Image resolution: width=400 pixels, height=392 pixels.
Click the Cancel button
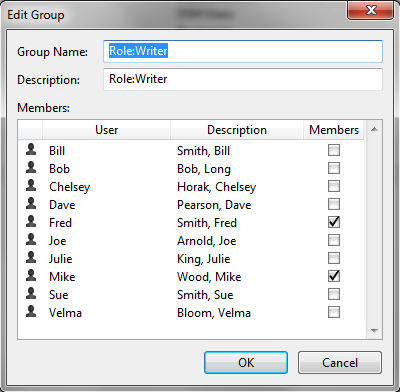340,362
